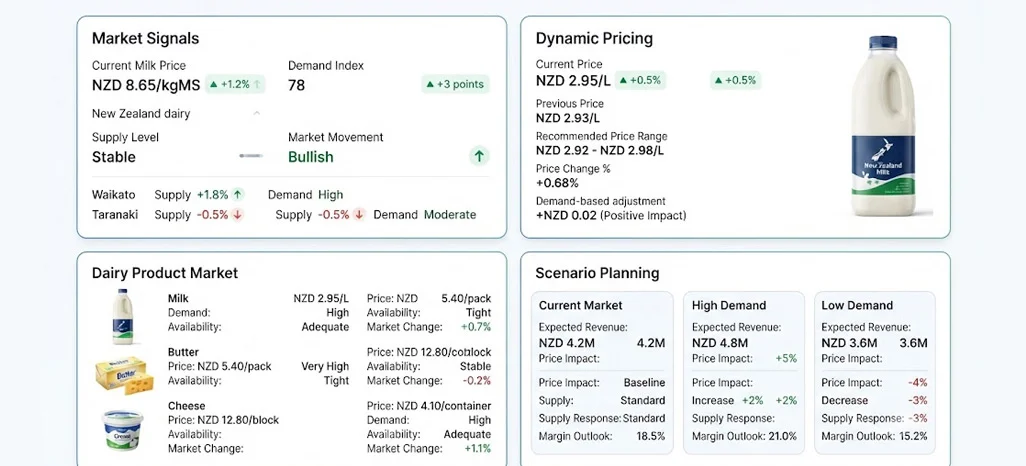This screenshot has width=1026, height=466.
Task: Open the New Zealand dairy selector
Action: click(x=176, y=114)
